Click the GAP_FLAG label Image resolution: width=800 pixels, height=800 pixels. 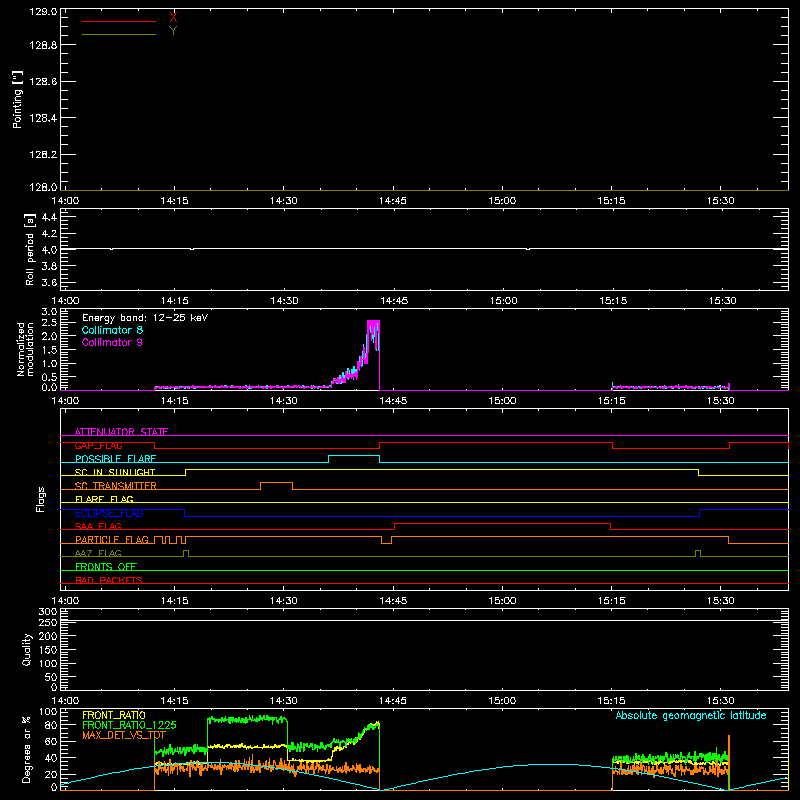pos(98,445)
